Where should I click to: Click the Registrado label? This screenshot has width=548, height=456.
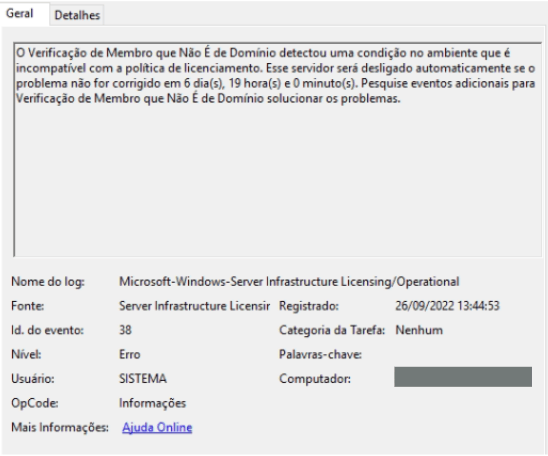pos(309,306)
